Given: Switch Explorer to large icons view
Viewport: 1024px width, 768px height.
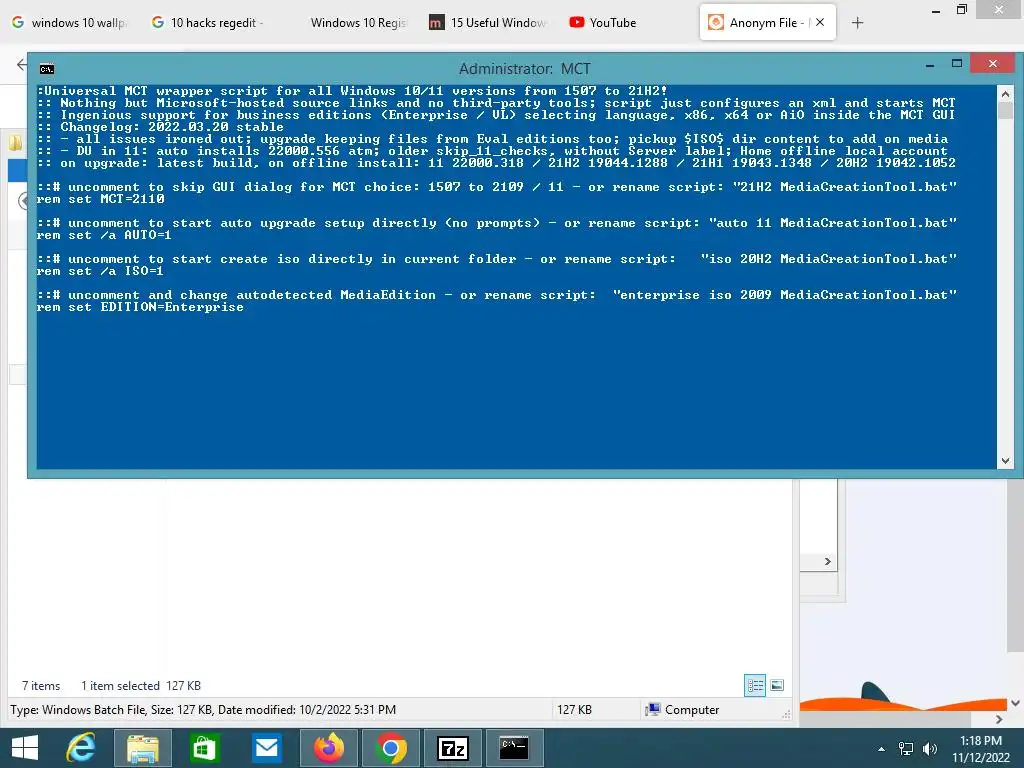Looking at the screenshot, I should click(x=776, y=685).
